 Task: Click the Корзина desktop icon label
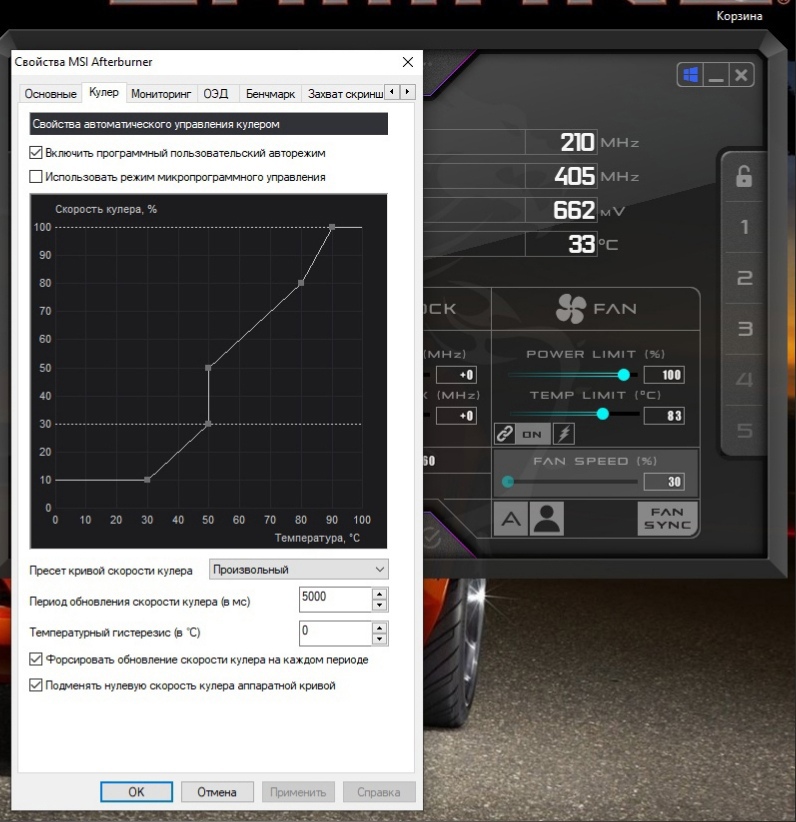tap(739, 16)
